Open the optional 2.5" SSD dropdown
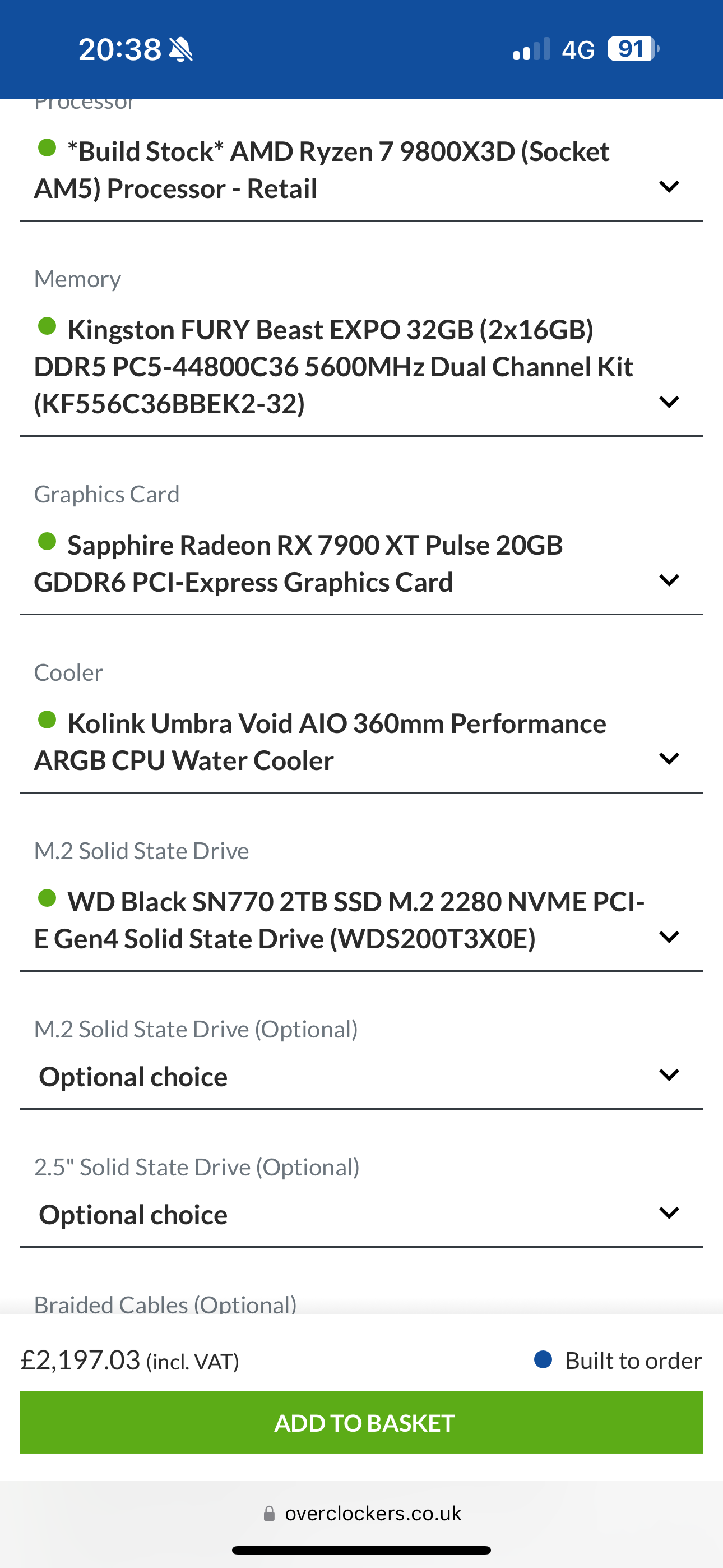Image resolution: width=723 pixels, height=1568 pixels. (669, 1213)
